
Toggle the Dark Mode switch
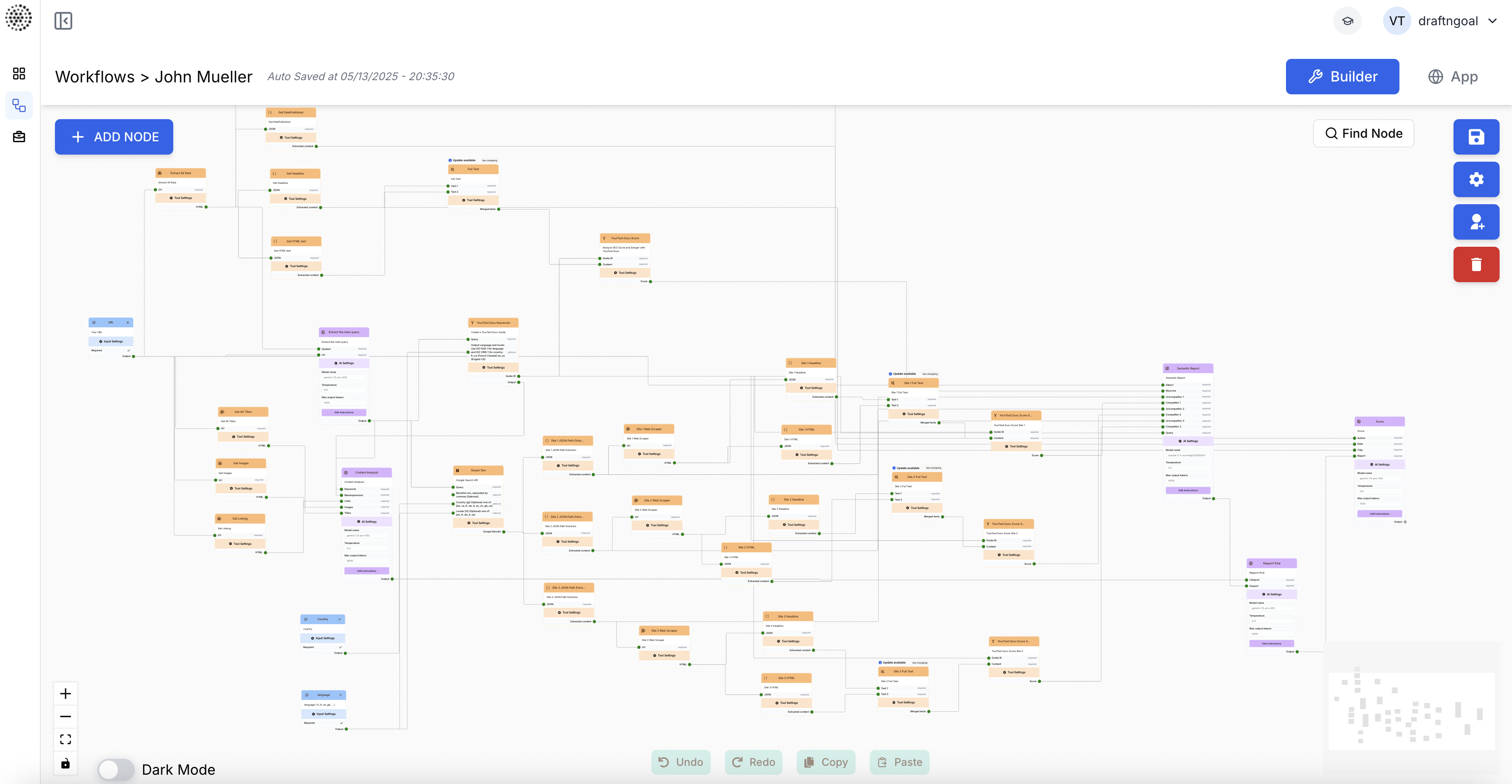[116, 769]
